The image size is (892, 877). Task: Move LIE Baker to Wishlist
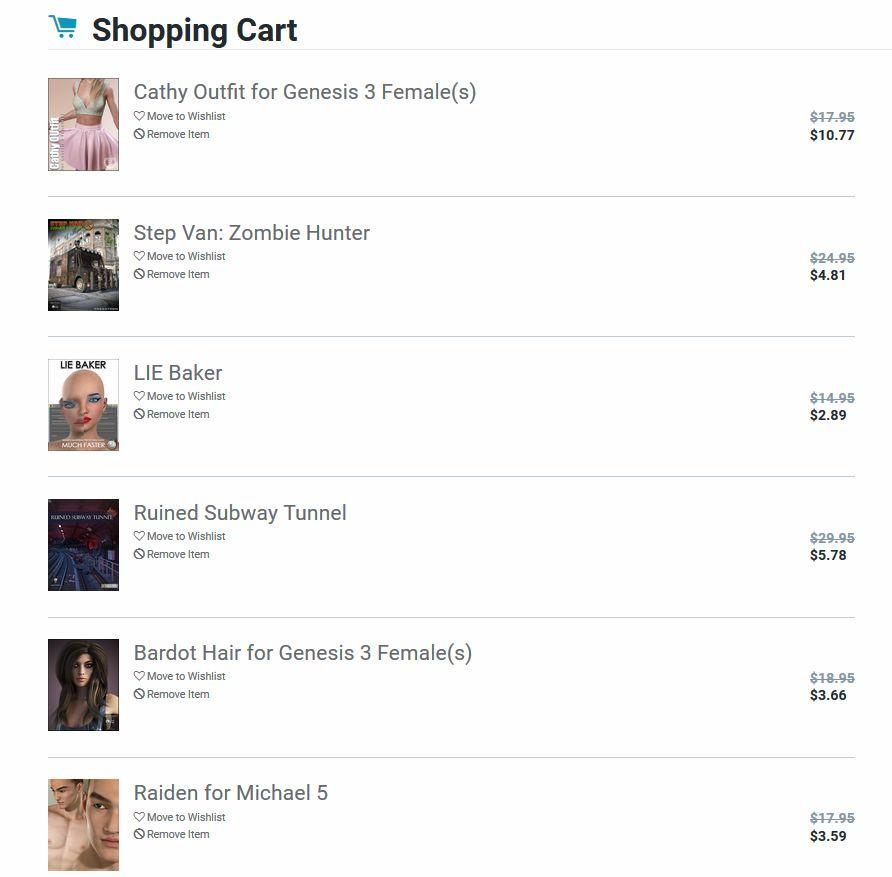pyautogui.click(x=185, y=396)
